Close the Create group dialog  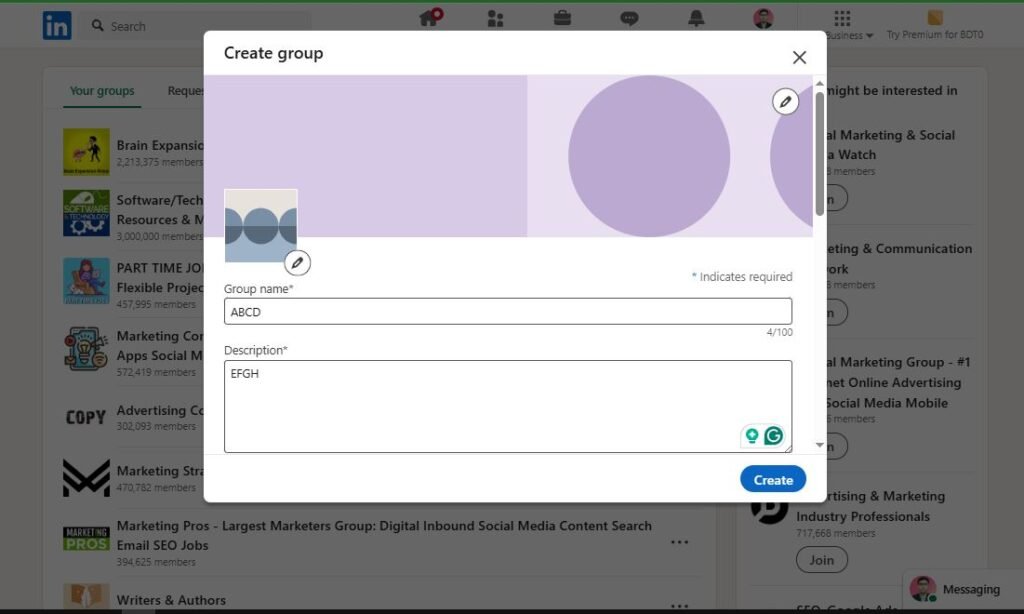tap(799, 57)
